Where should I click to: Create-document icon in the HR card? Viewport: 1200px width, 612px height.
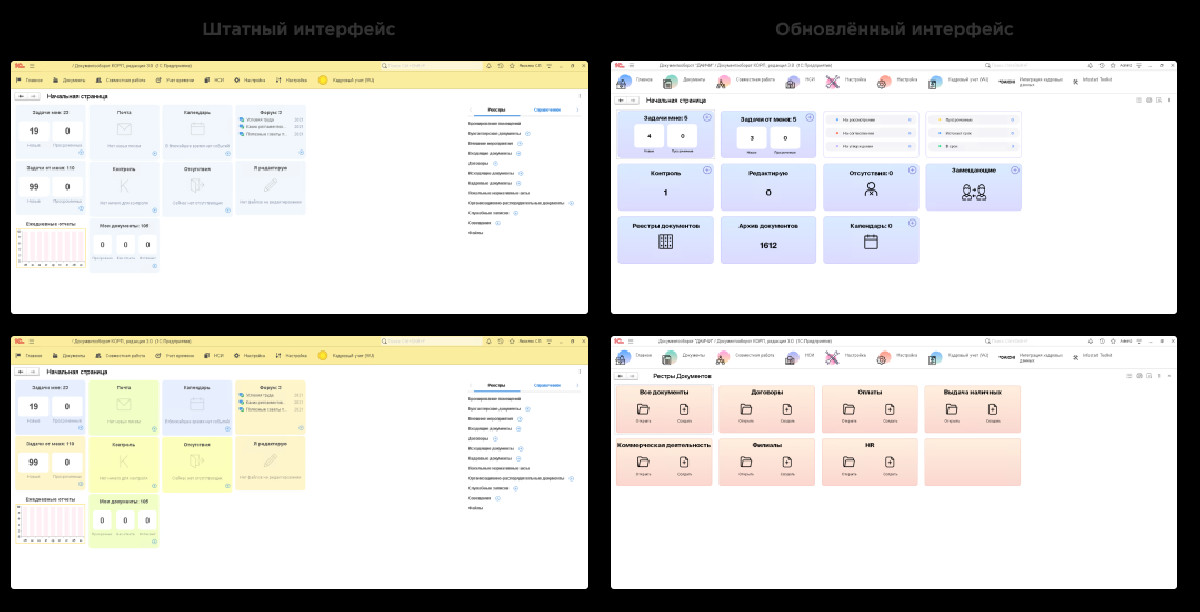pos(890,462)
